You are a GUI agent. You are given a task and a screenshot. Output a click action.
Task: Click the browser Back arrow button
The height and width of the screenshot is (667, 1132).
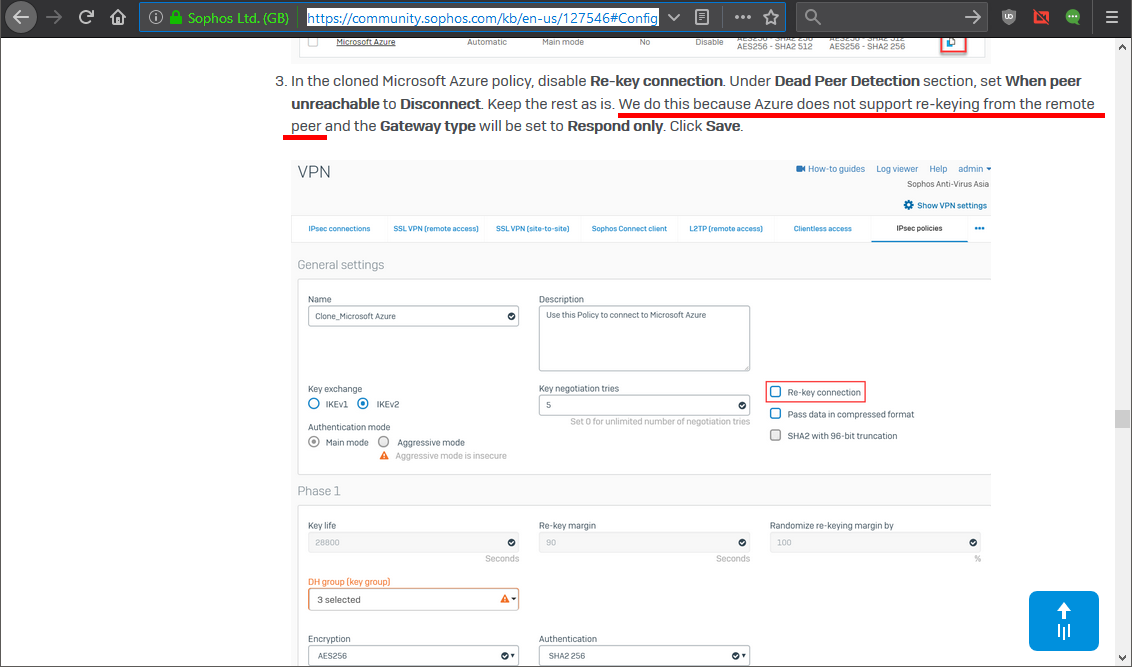pyautogui.click(x=21, y=17)
